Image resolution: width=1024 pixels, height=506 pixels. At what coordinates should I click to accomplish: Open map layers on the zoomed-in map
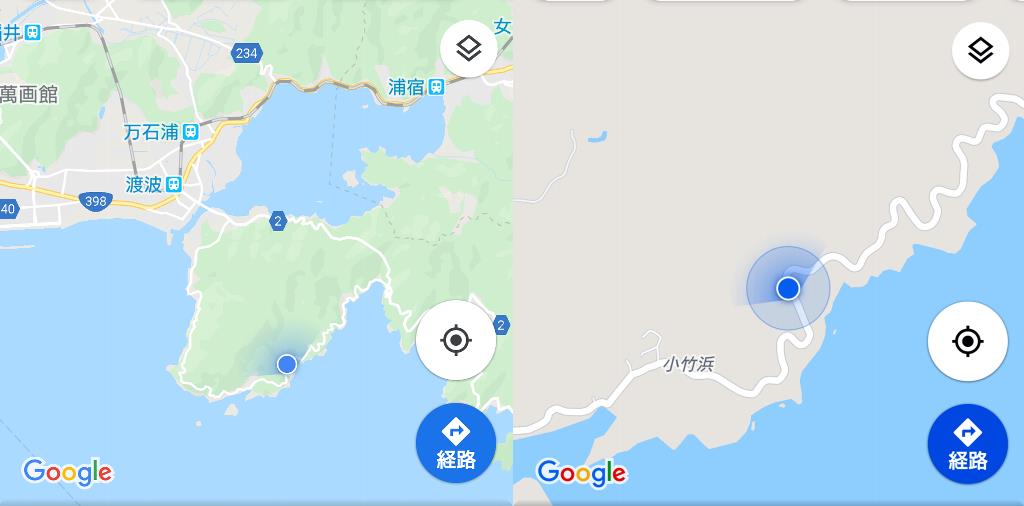(x=981, y=50)
